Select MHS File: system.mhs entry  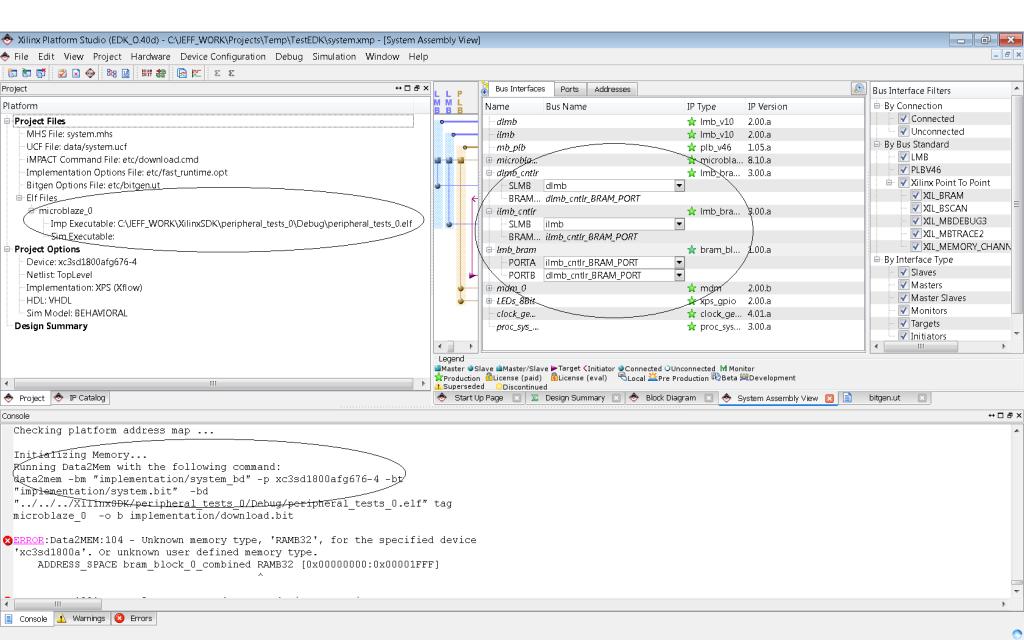point(69,133)
